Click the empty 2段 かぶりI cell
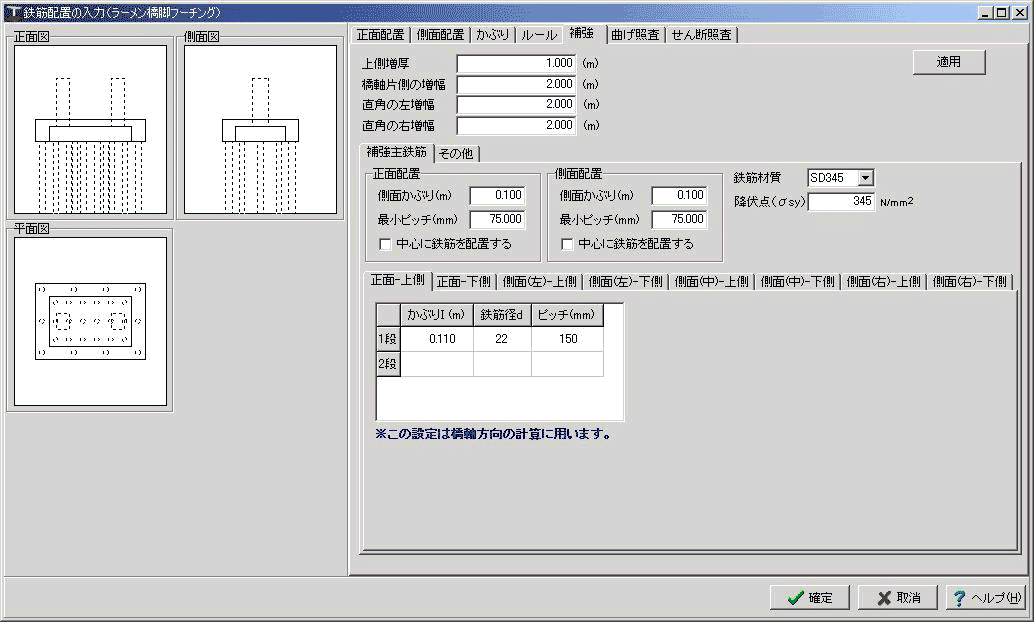 click(437, 363)
